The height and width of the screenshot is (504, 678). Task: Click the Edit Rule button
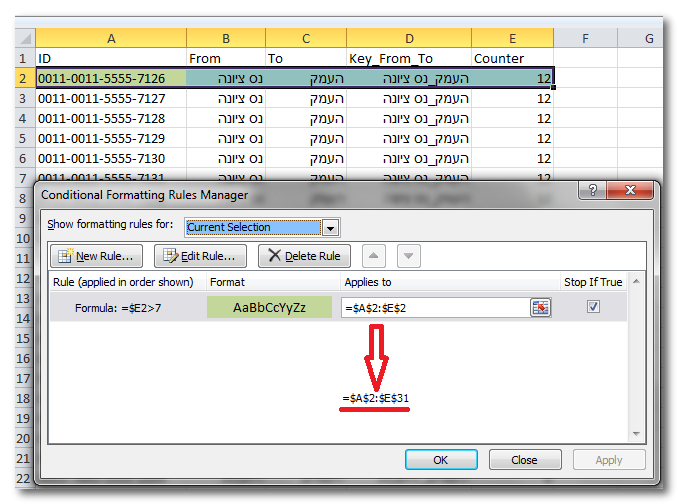(x=200, y=256)
